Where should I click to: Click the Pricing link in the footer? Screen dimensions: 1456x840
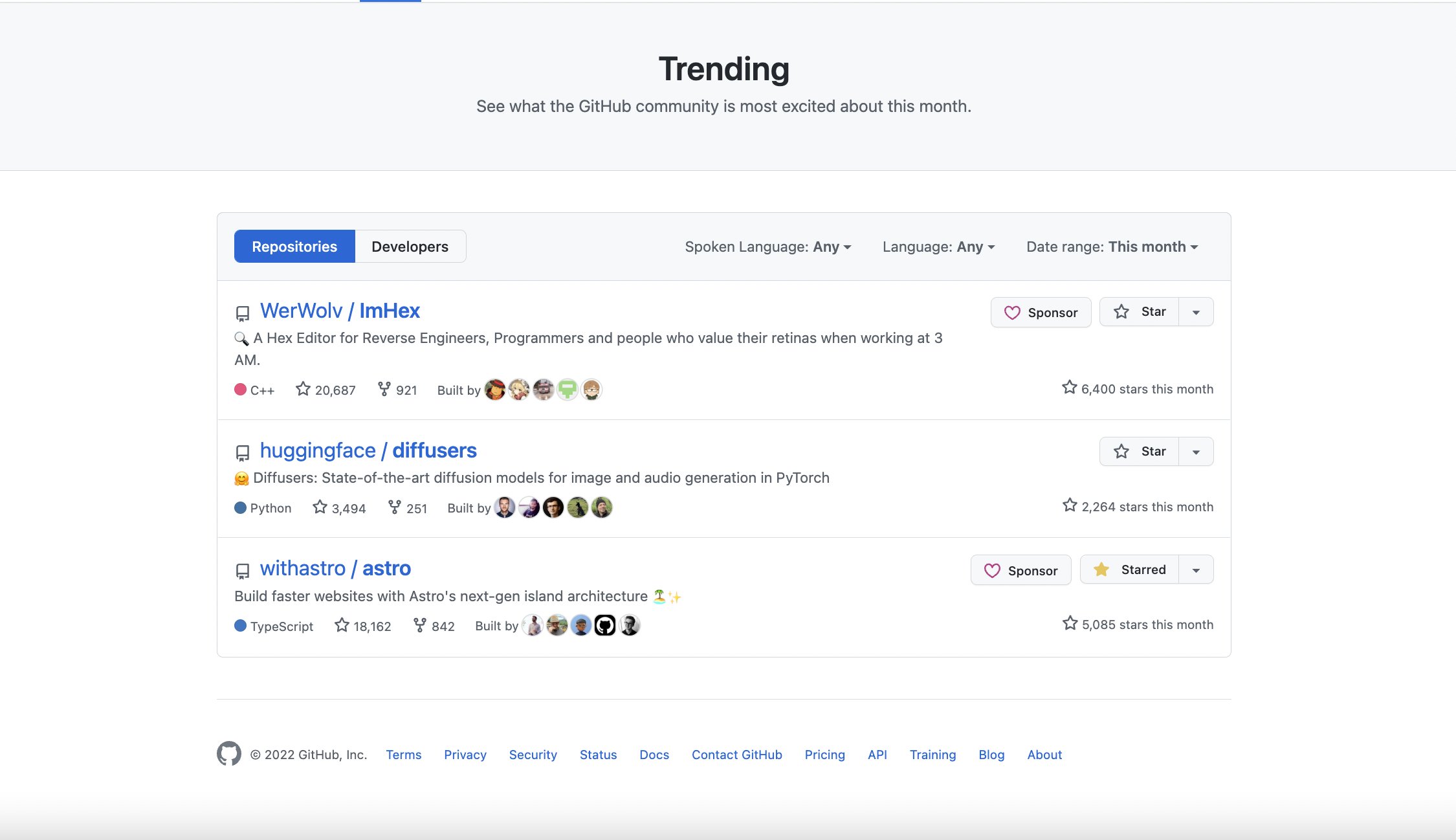pyautogui.click(x=824, y=755)
